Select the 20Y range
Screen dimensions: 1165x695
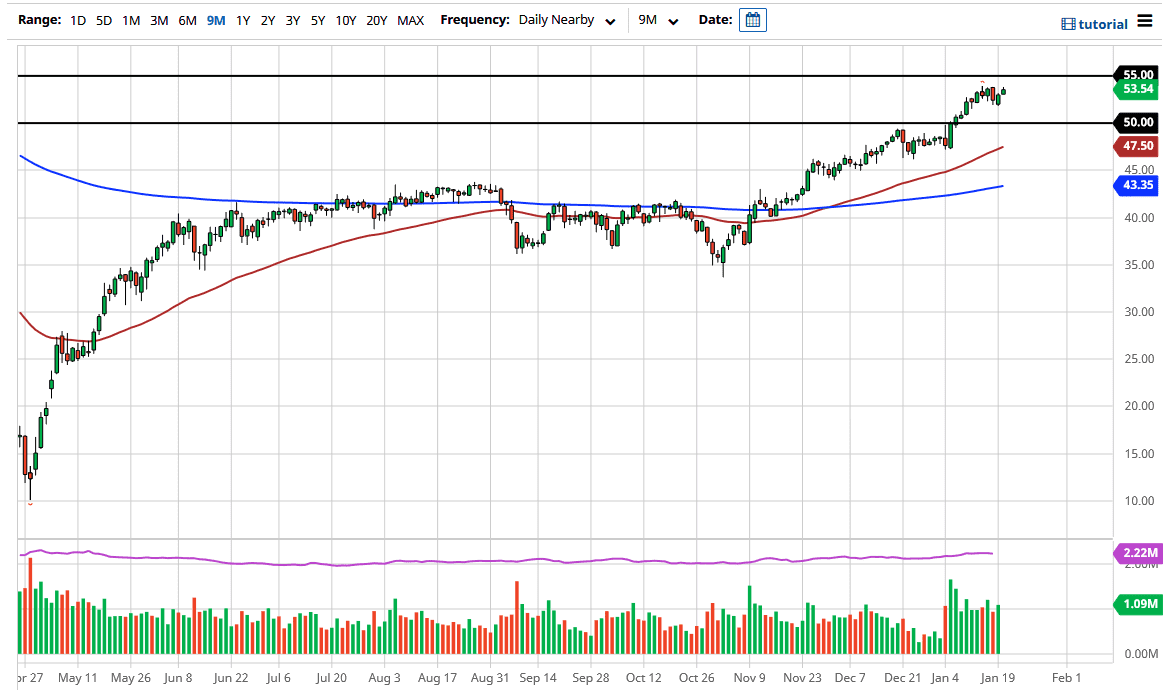(375, 19)
